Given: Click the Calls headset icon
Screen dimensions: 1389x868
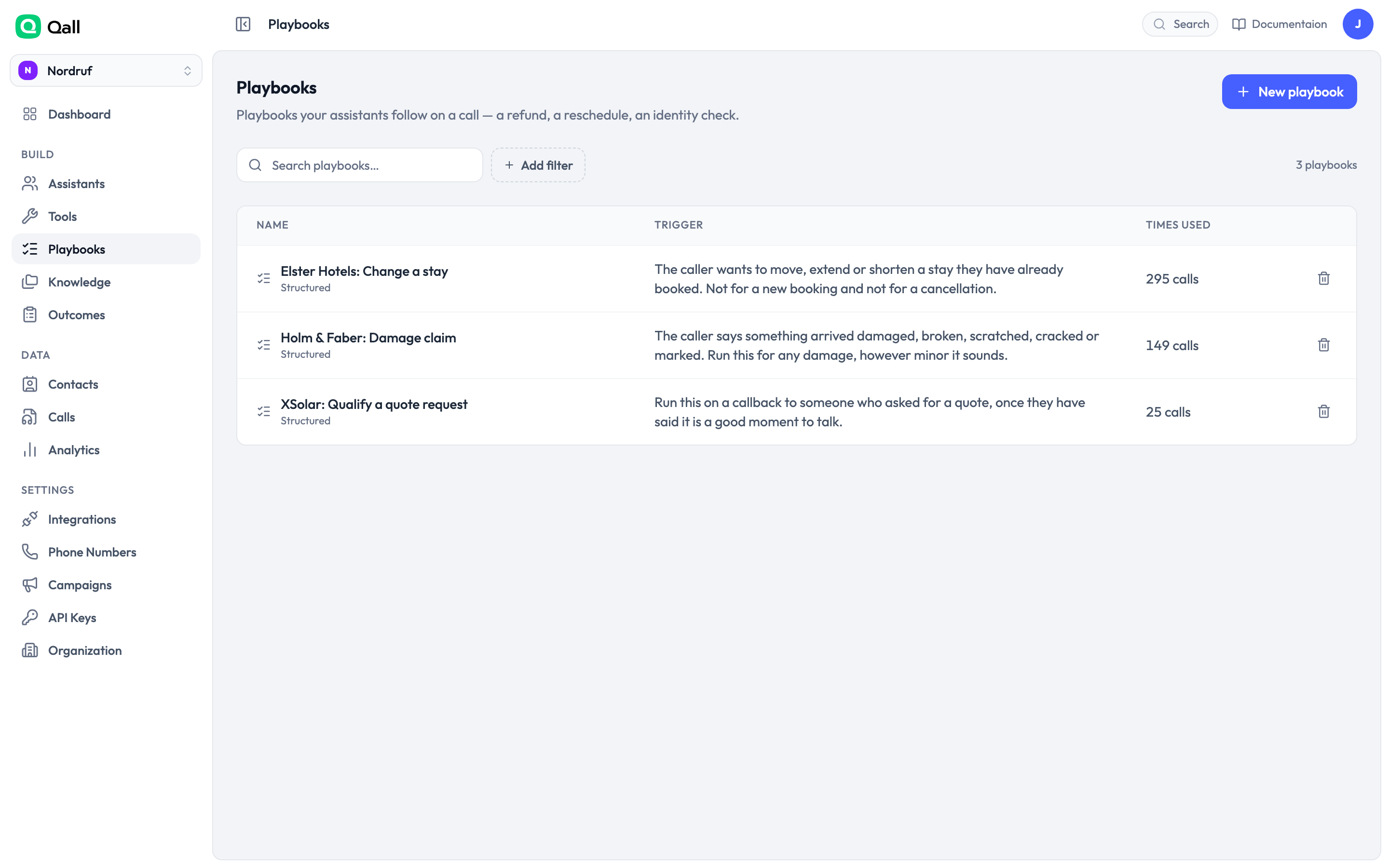Looking at the screenshot, I should tap(30, 417).
